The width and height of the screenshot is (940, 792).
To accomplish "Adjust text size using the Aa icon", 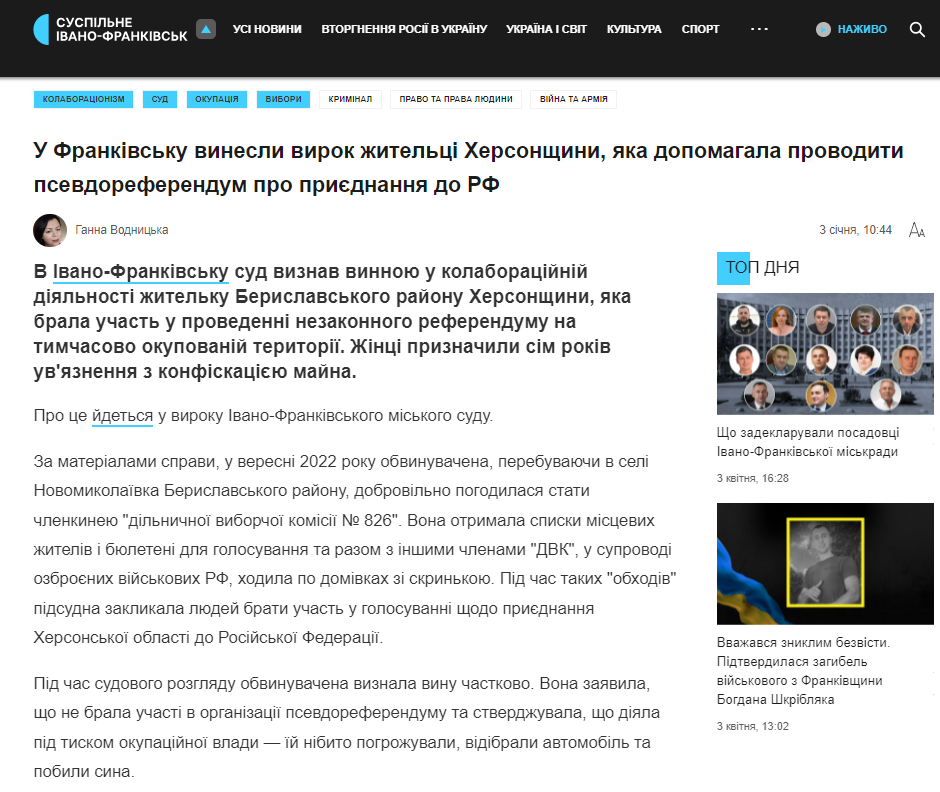I will pyautogui.click(x=915, y=230).
